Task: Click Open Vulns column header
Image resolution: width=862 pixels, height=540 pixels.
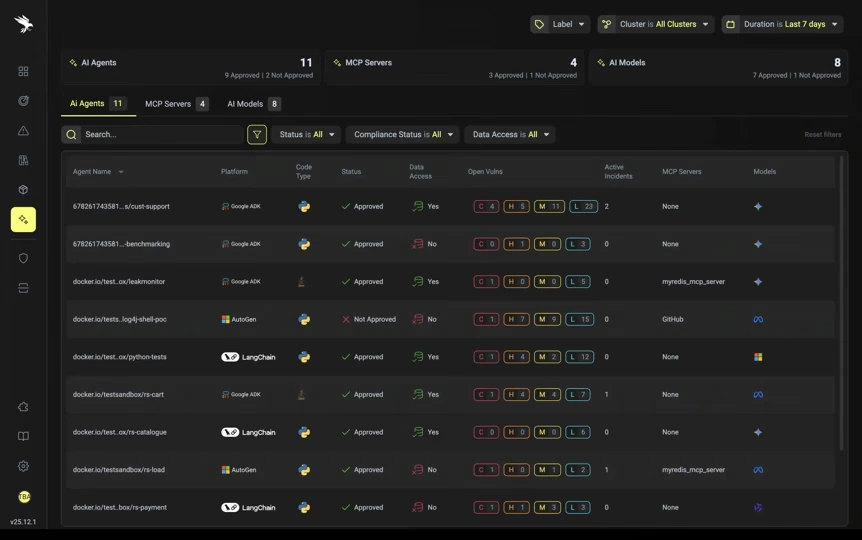Action: pyautogui.click(x=485, y=172)
